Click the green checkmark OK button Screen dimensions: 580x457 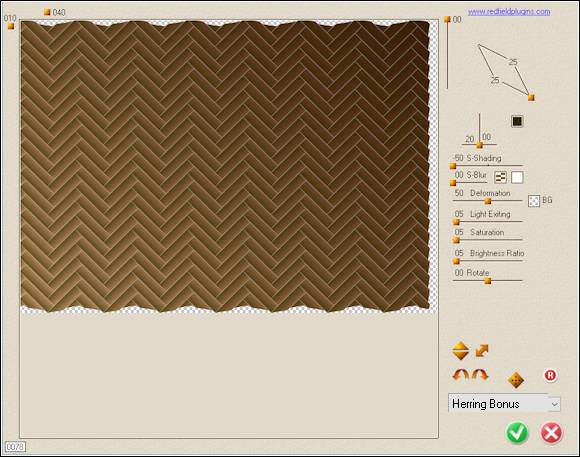pos(517,432)
